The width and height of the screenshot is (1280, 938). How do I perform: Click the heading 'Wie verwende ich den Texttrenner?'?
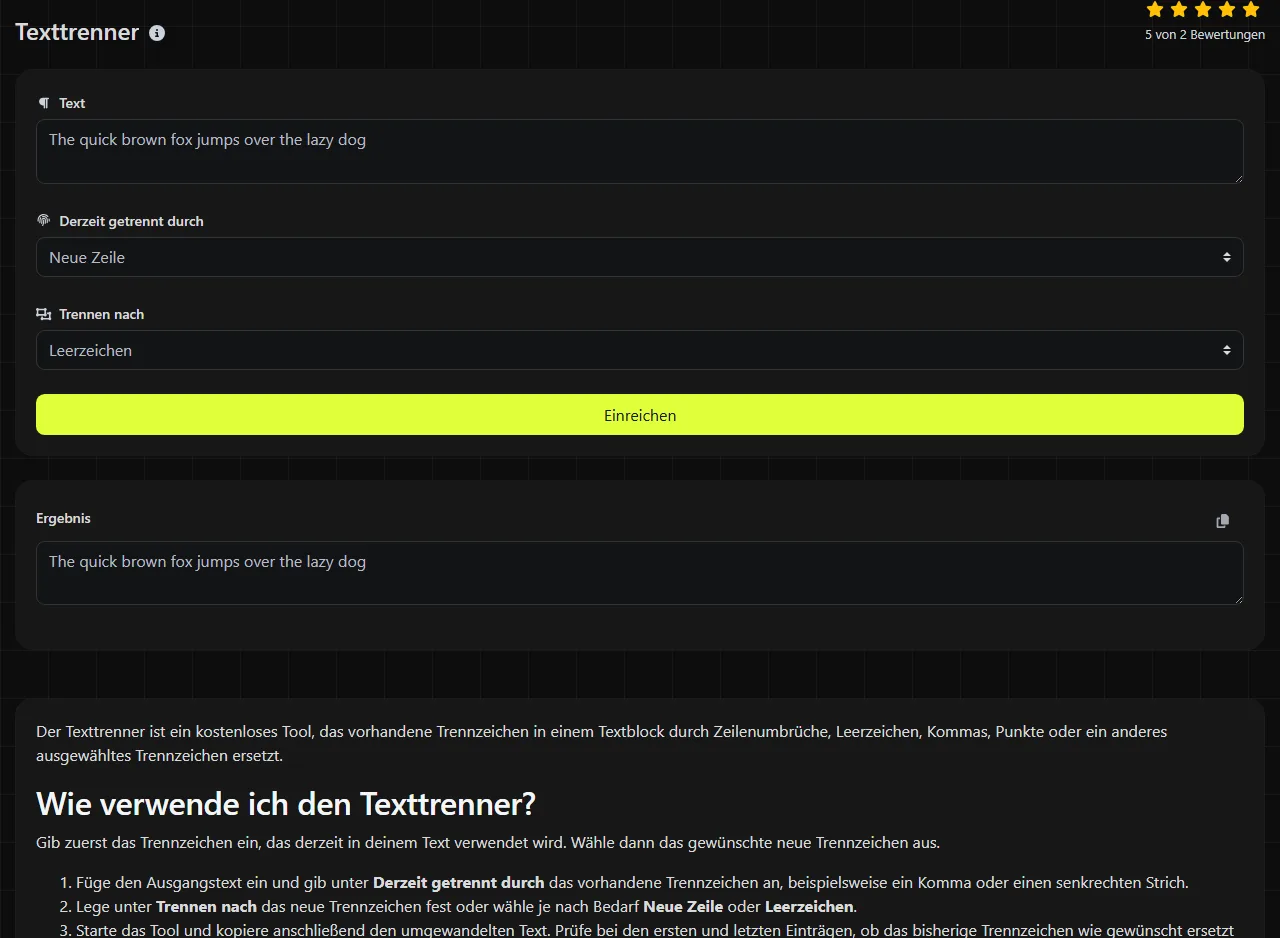click(286, 803)
